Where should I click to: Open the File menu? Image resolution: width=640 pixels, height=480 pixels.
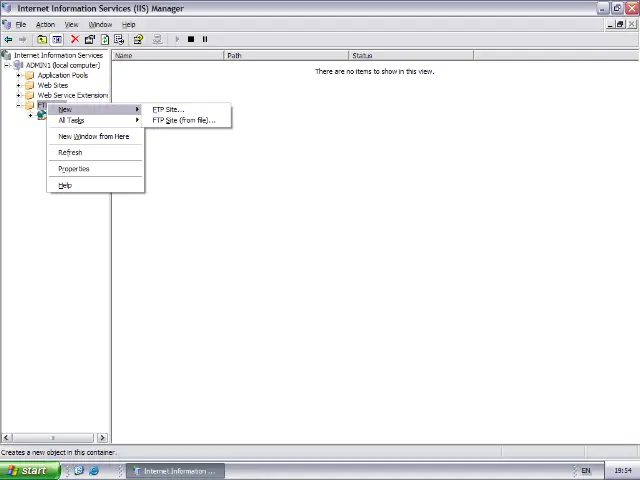21,24
